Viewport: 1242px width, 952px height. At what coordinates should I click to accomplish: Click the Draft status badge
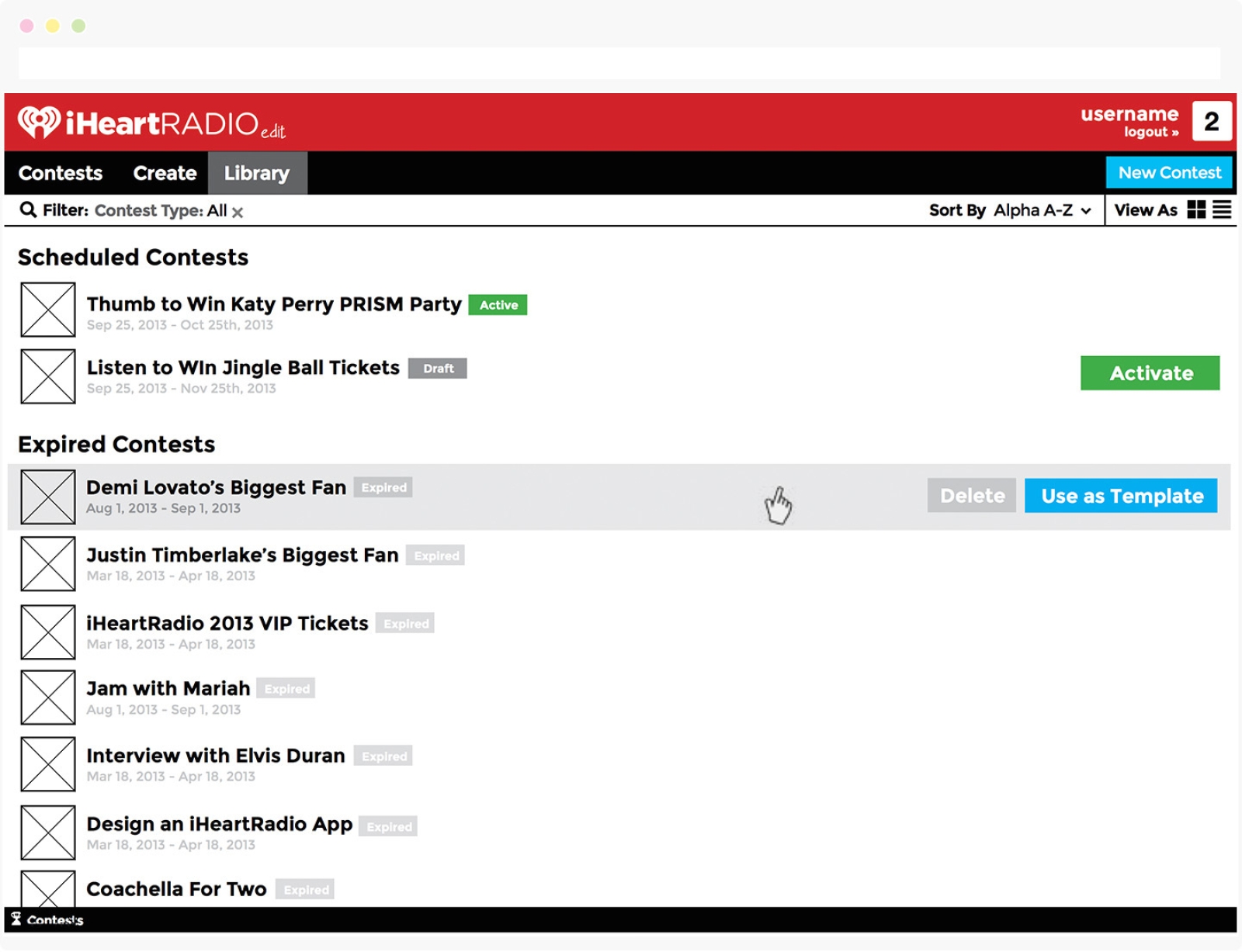[x=438, y=369]
